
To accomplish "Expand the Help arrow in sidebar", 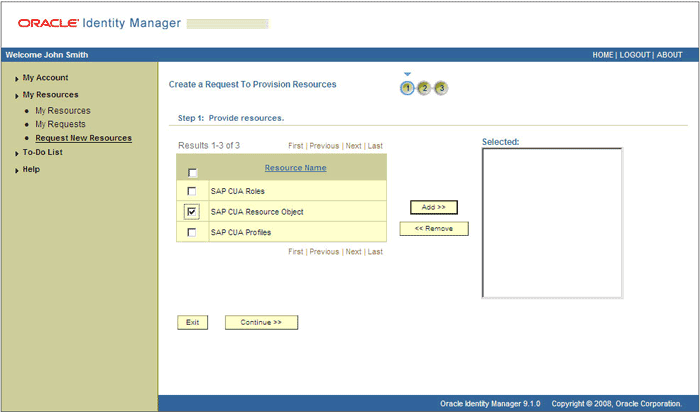I will click(17, 170).
